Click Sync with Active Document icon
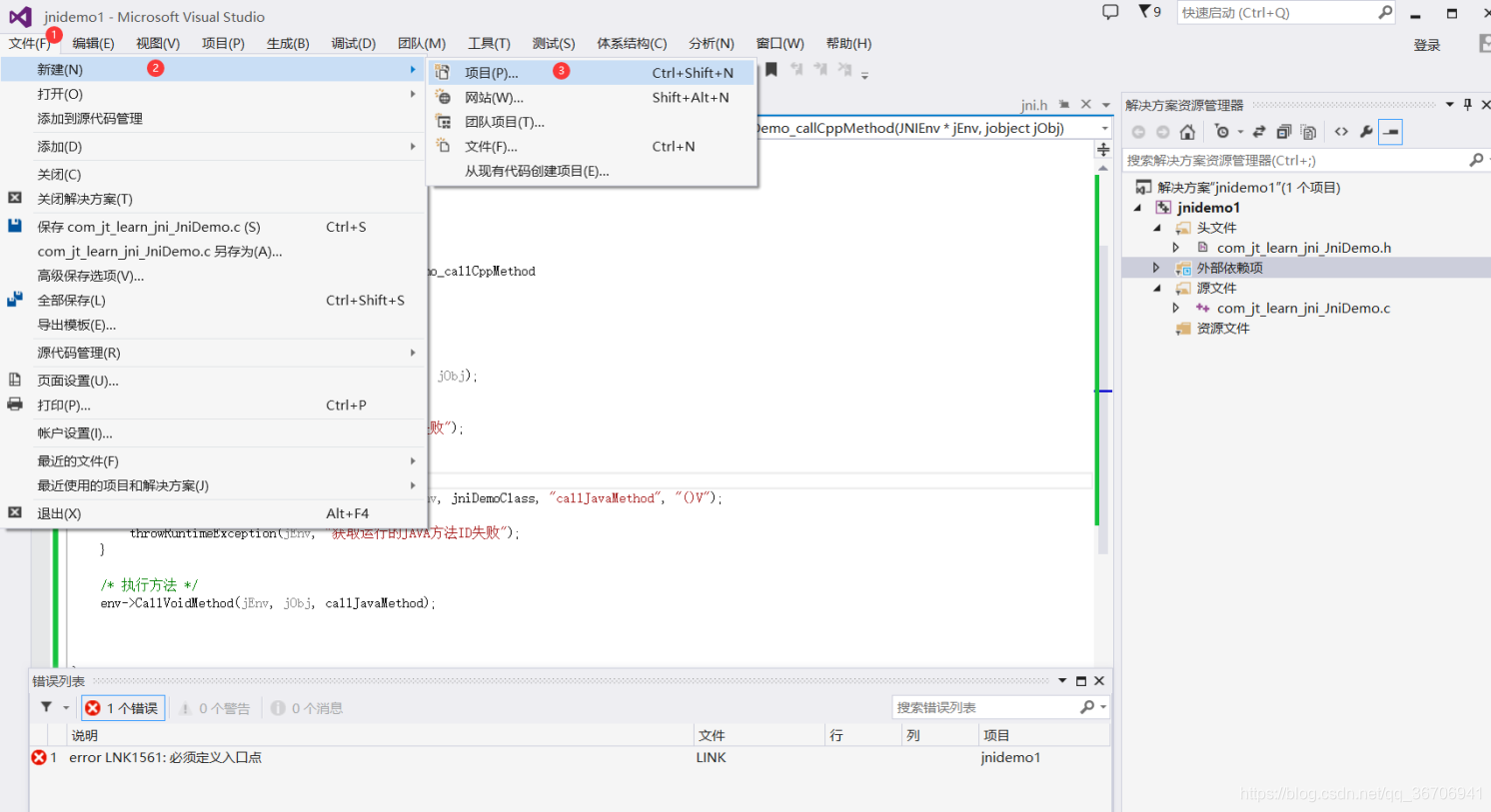Screen dimensions: 1491x812 1259,132
